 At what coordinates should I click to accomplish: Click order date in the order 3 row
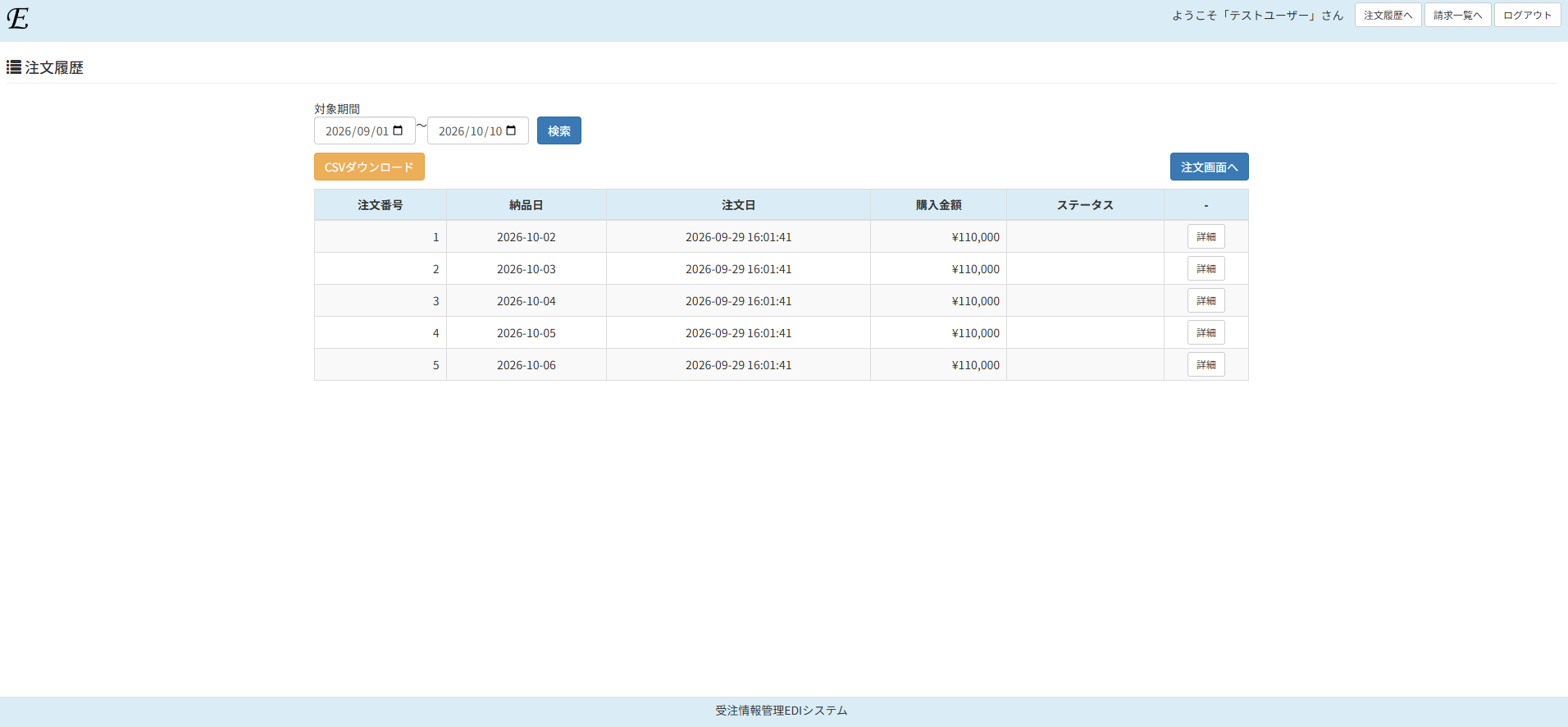(739, 301)
